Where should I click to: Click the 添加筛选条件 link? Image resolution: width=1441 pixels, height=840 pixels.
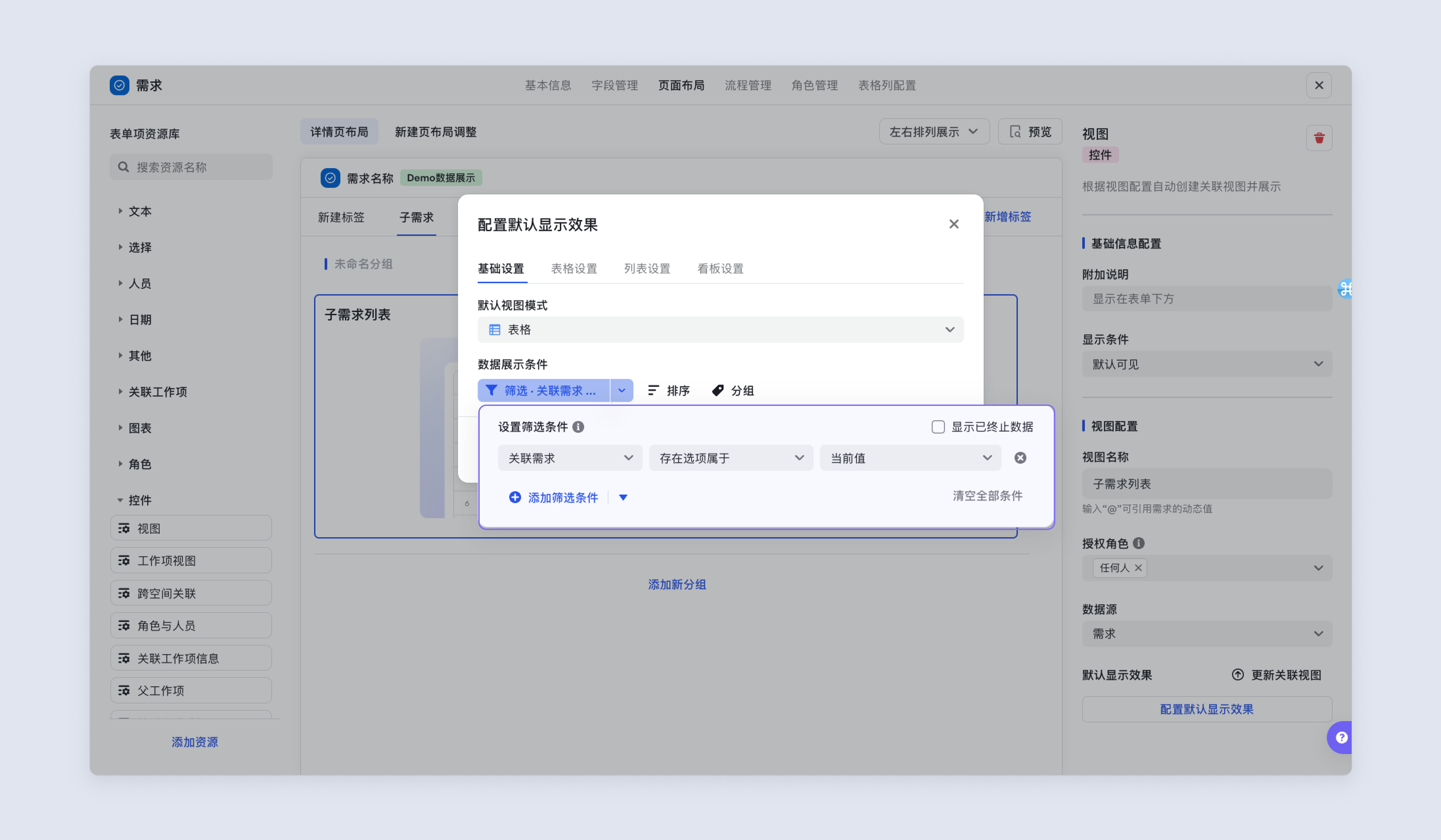coord(563,498)
